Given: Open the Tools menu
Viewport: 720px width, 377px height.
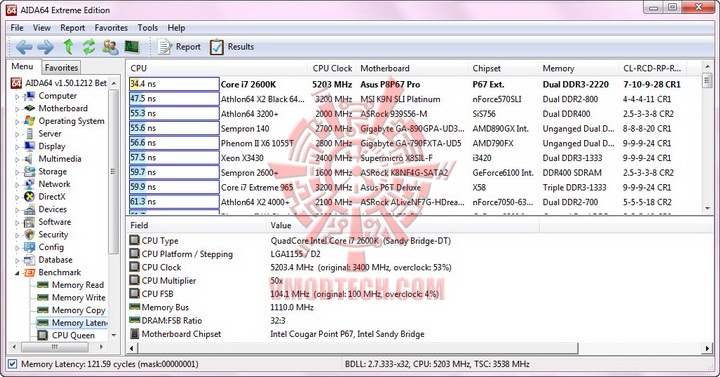Looking at the screenshot, I should (147, 28).
